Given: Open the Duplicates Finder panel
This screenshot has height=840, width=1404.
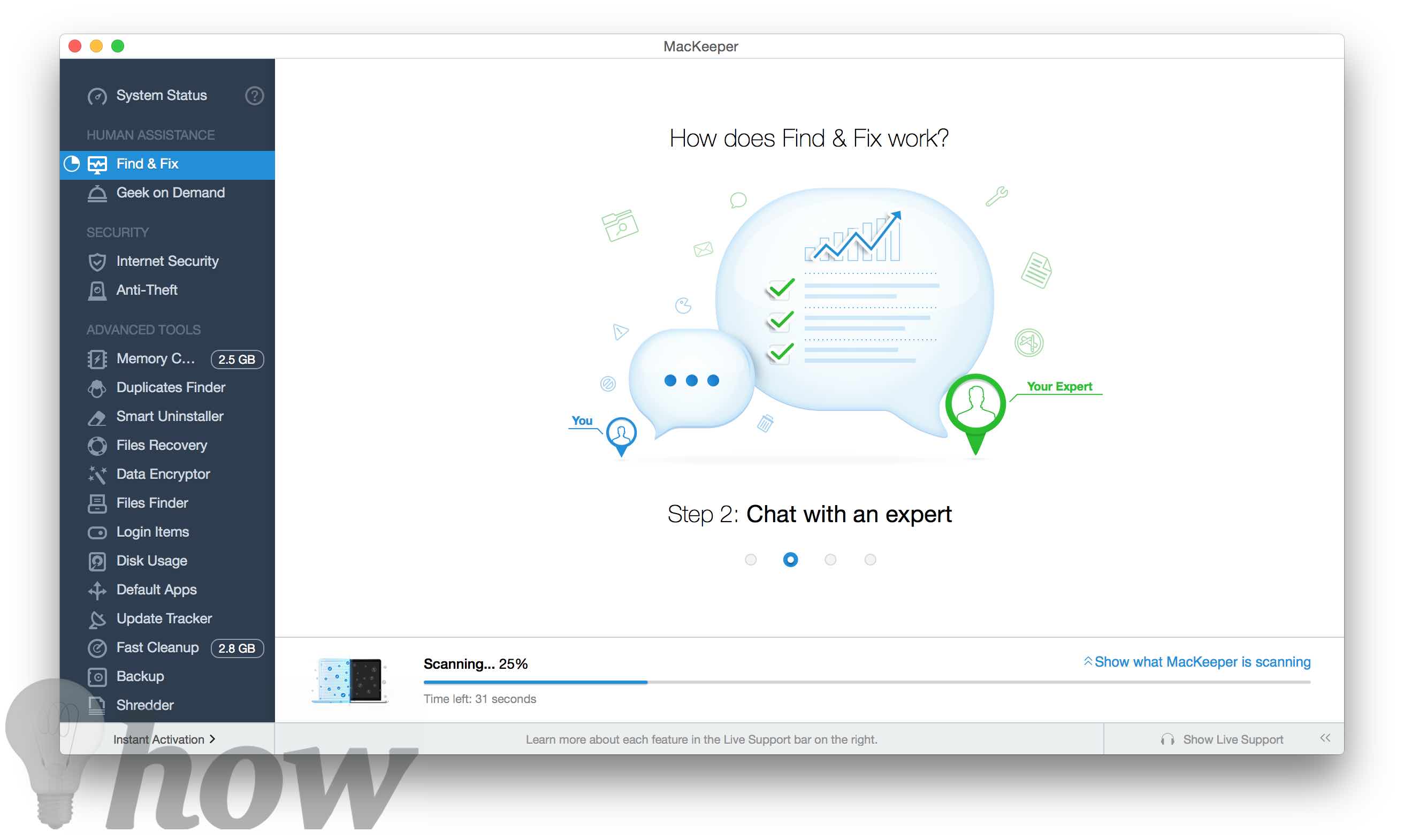Looking at the screenshot, I should [x=167, y=387].
